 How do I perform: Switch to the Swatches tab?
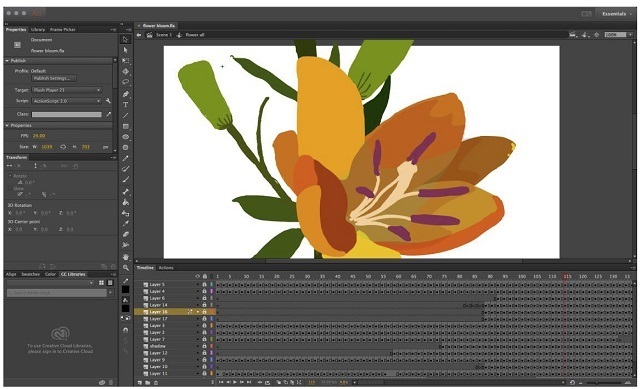pos(31,274)
